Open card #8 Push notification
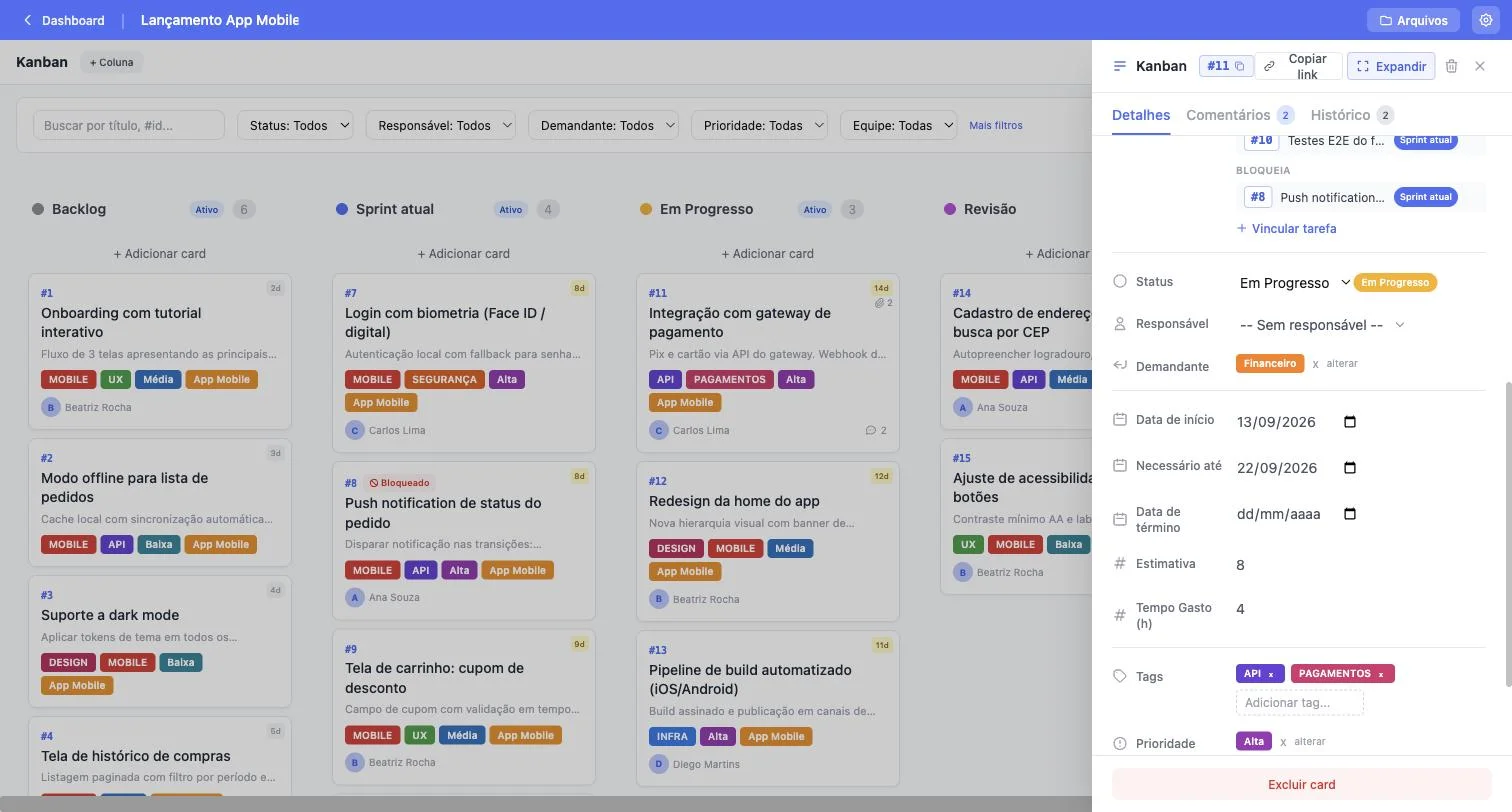The height and width of the screenshot is (812, 1512). 464,540
